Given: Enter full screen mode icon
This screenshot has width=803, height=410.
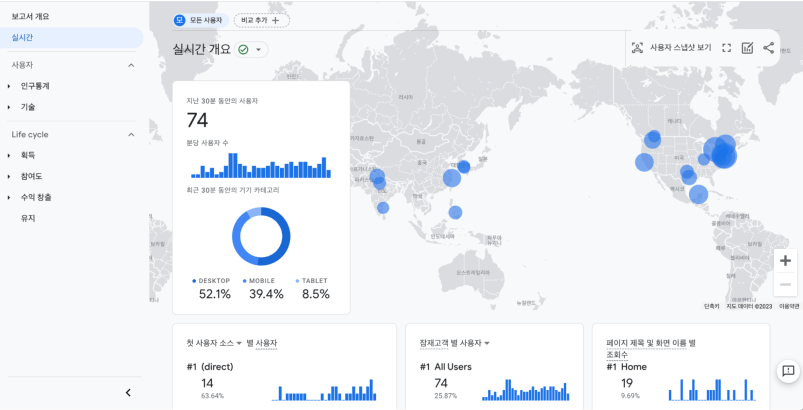Looking at the screenshot, I should [x=726, y=48].
